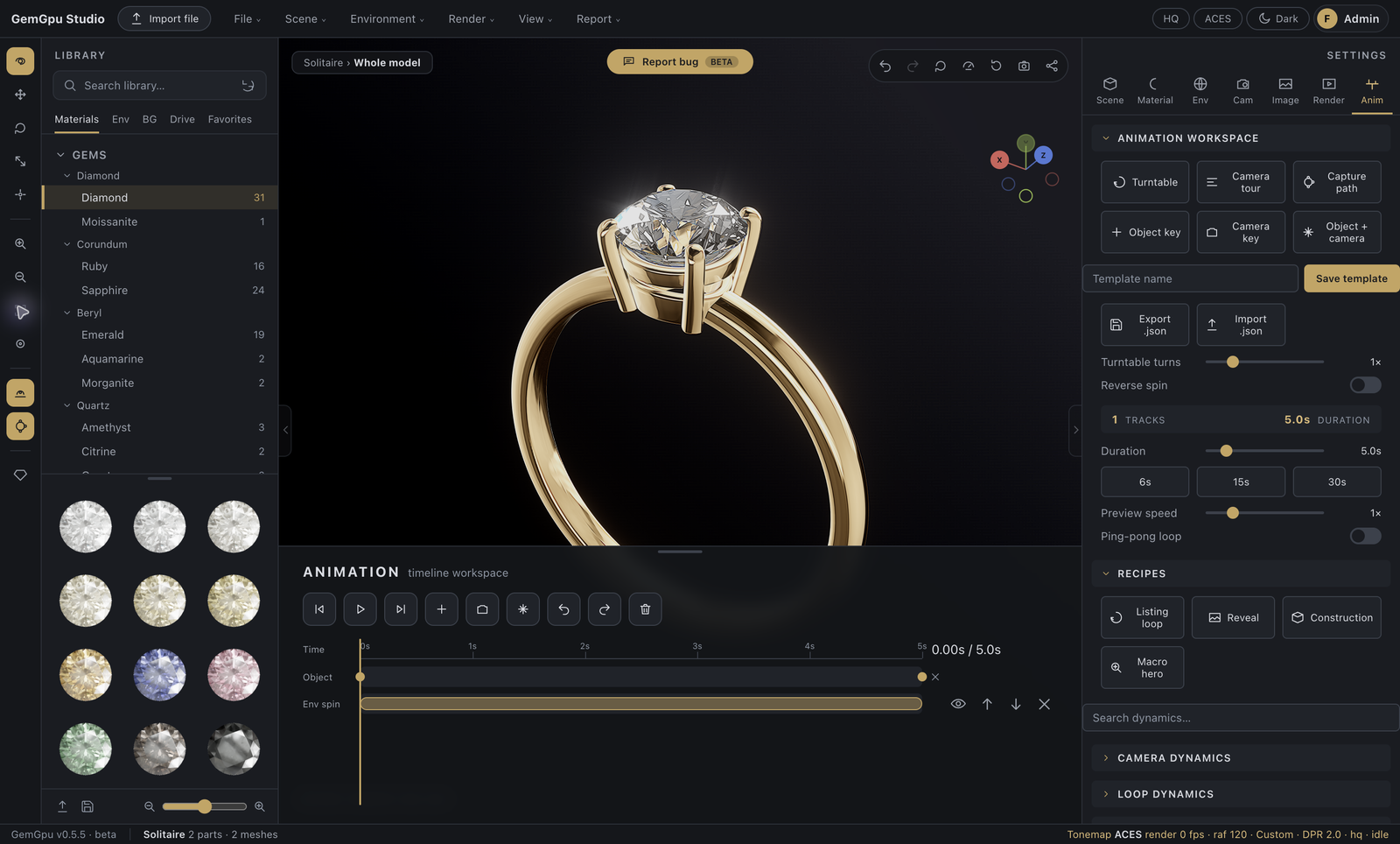The width and height of the screenshot is (1400, 844).
Task: Toggle ACES tonemapping pill
Action: coord(1218,18)
